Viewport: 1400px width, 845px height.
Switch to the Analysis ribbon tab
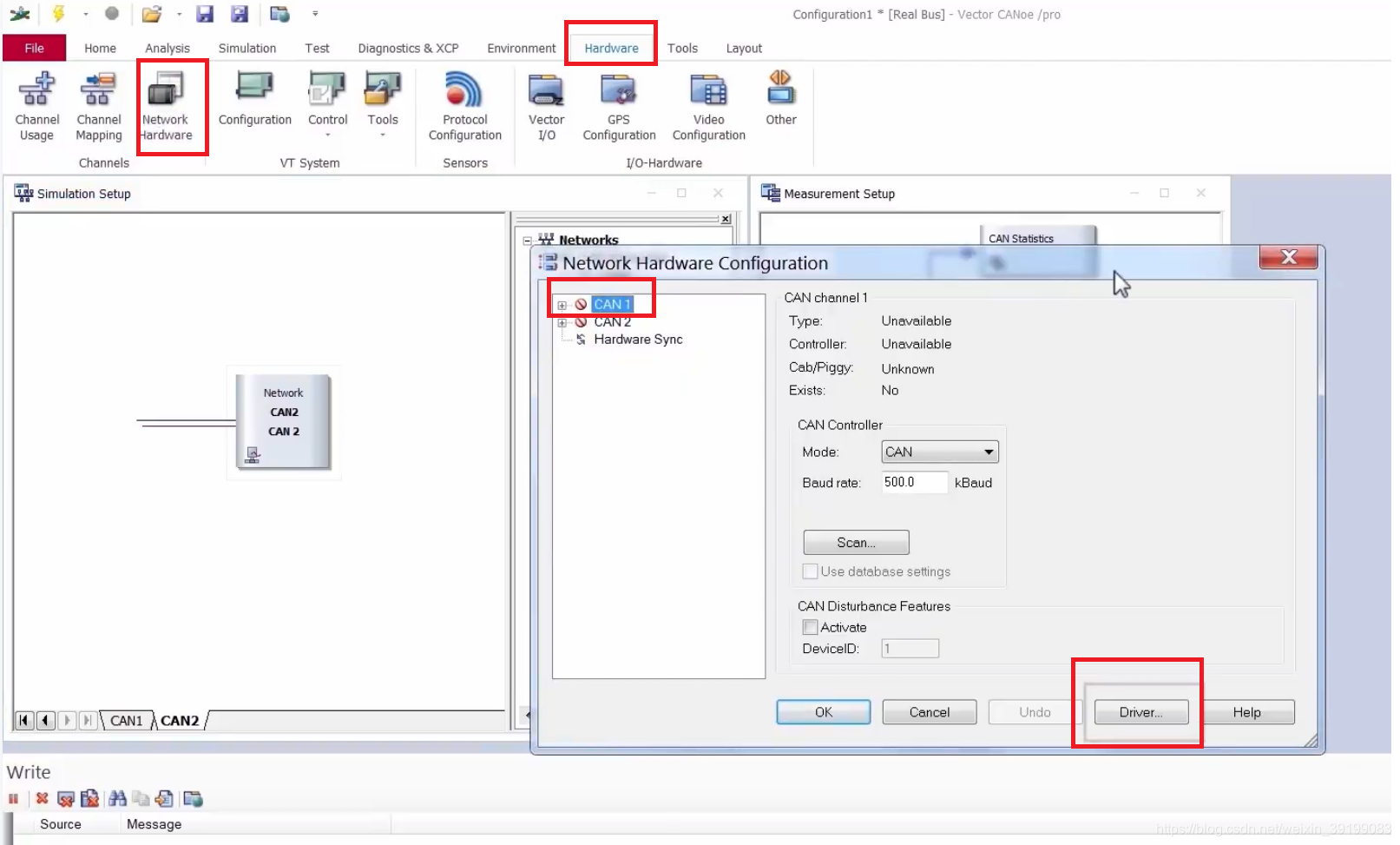168,48
